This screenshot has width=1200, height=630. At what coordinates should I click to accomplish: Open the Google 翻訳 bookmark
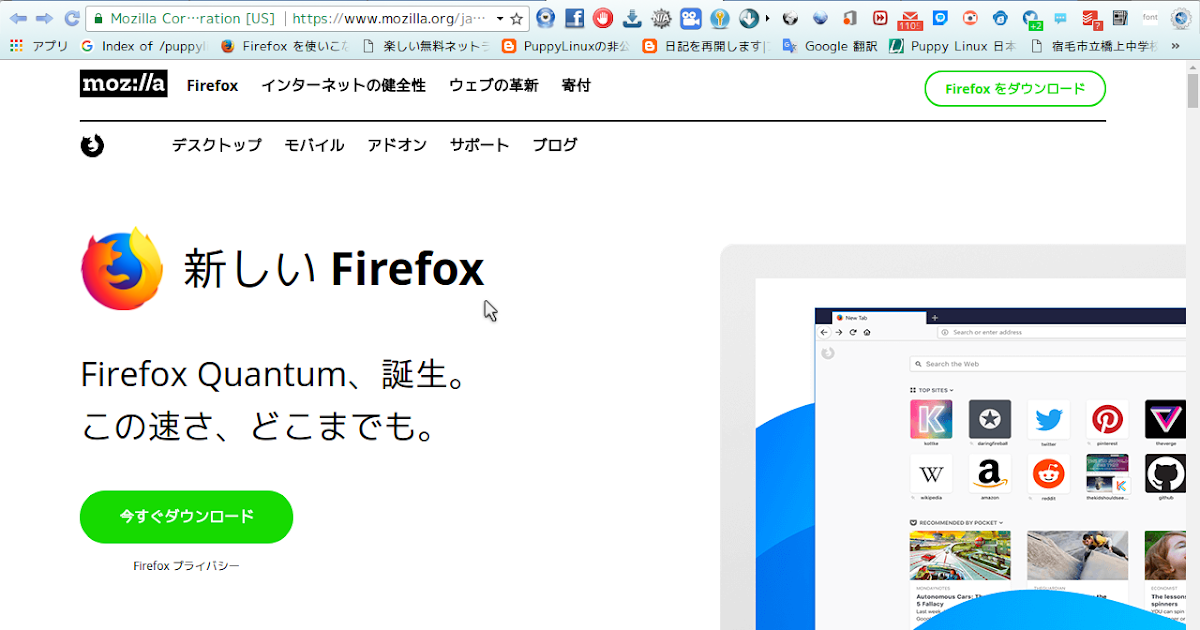(x=830, y=46)
